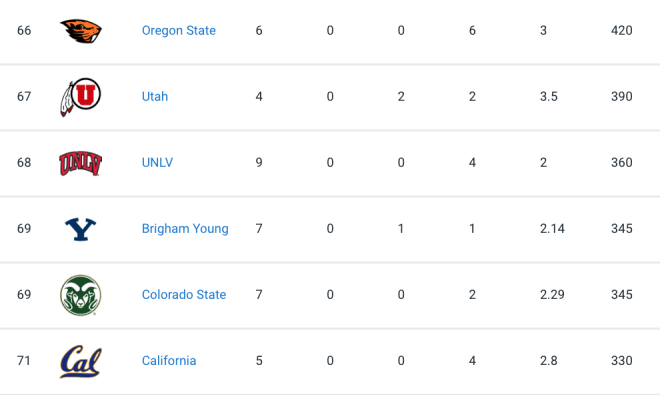
Task: Click the 390 points value for Utah
Action: [622, 96]
